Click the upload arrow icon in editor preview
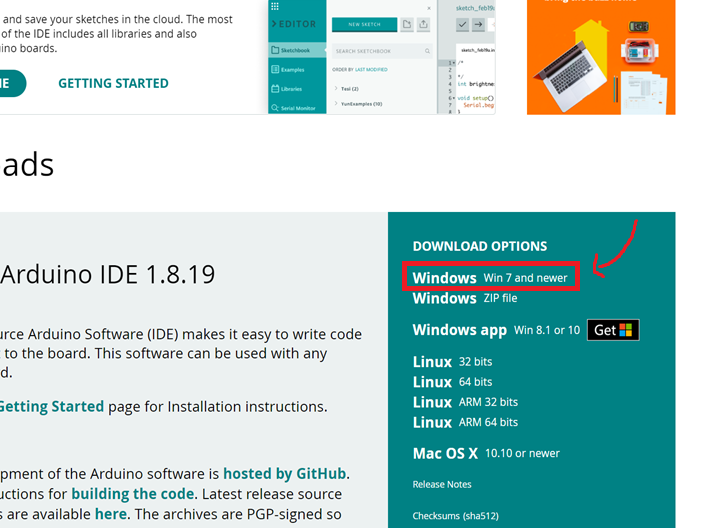The height and width of the screenshot is (528, 718). (x=479, y=24)
